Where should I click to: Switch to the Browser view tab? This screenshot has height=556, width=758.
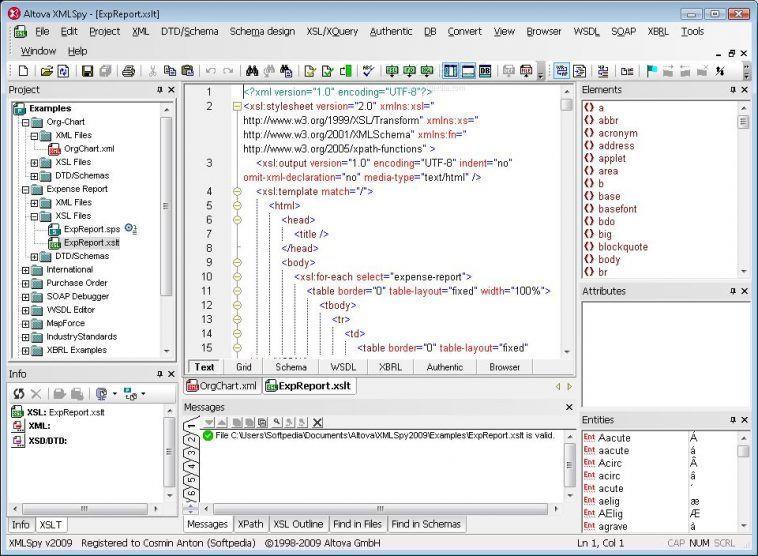[x=504, y=367]
